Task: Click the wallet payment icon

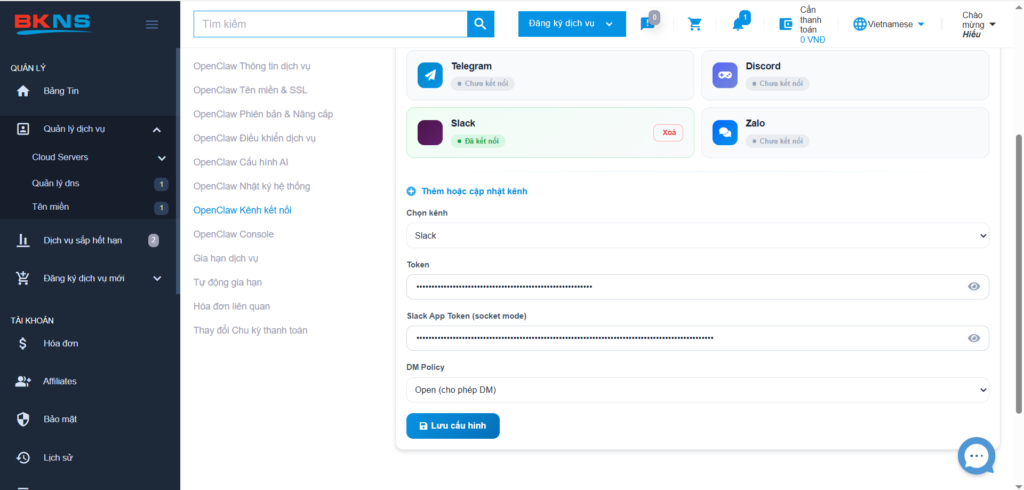Action: pos(786,24)
